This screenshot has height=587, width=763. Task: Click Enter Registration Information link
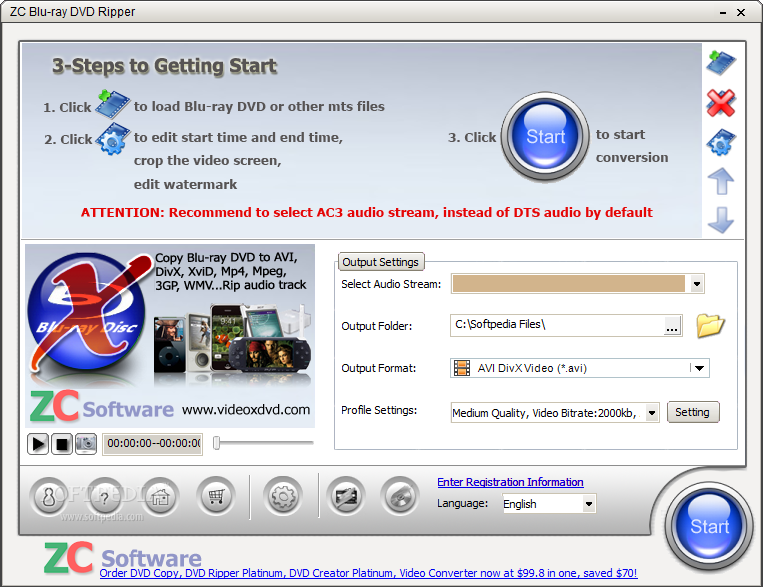click(510, 482)
